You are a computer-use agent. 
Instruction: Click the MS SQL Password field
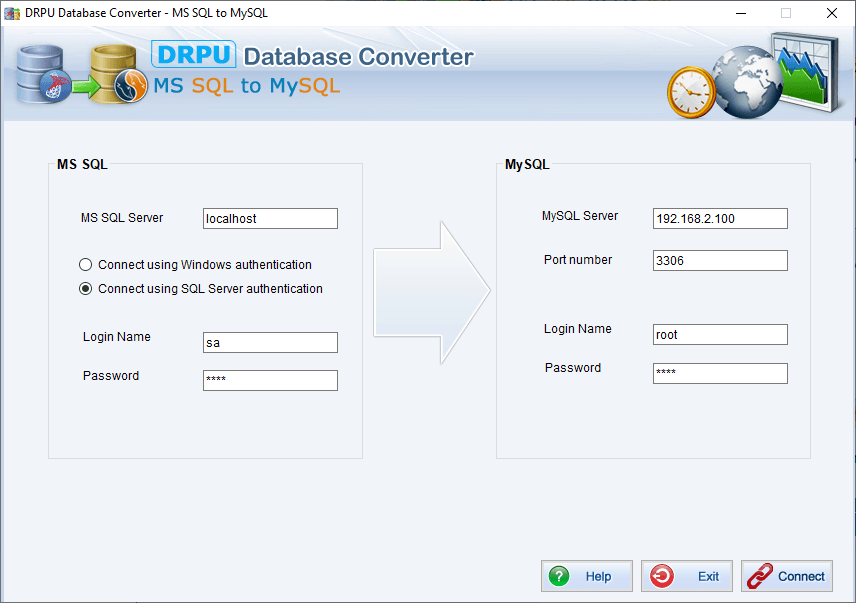[x=270, y=380]
